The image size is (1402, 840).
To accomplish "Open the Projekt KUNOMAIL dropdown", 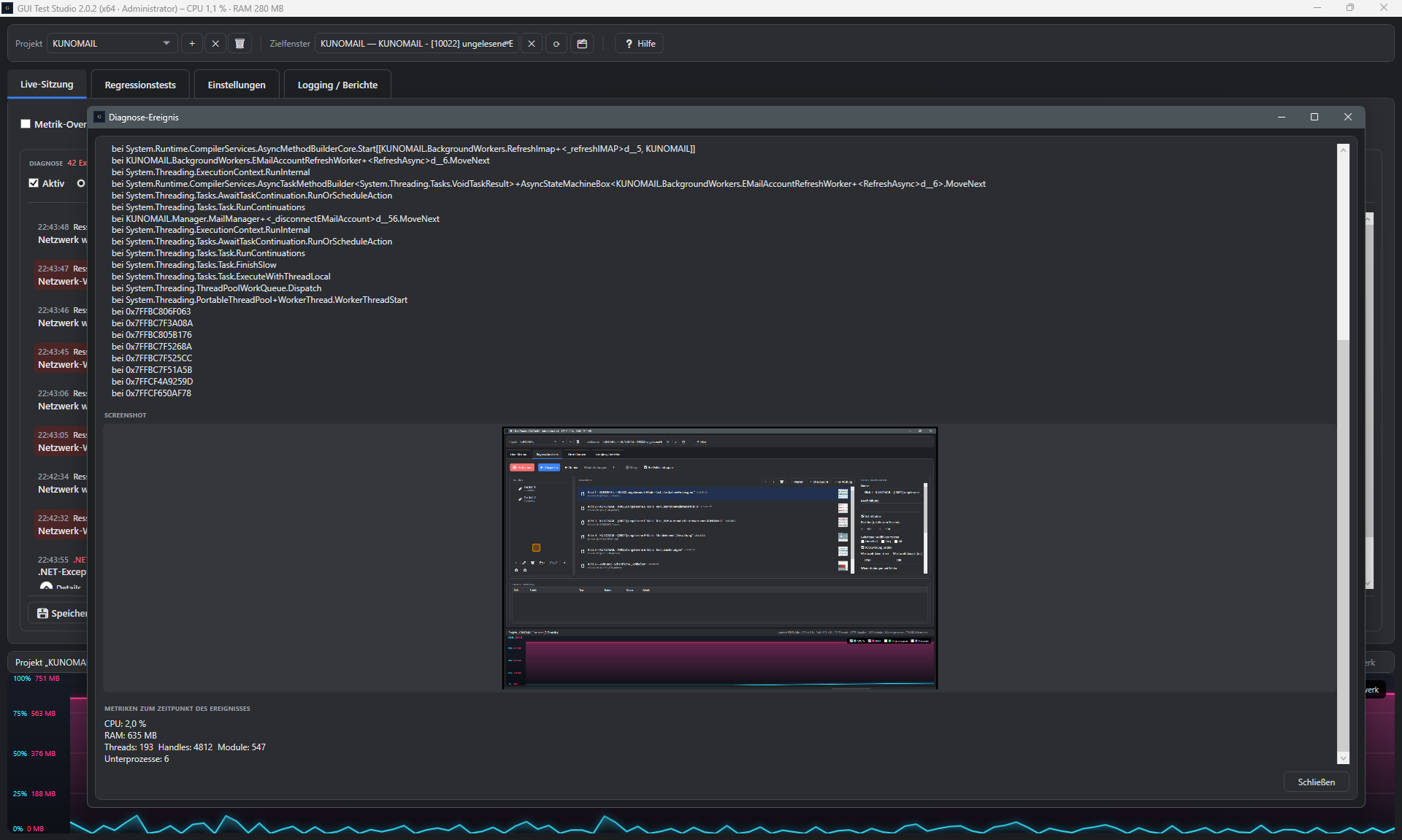I will point(112,44).
